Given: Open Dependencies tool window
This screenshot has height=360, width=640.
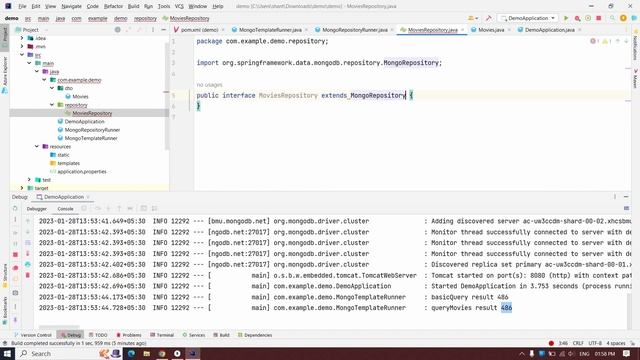Looking at the screenshot, I should click(x=255, y=335).
